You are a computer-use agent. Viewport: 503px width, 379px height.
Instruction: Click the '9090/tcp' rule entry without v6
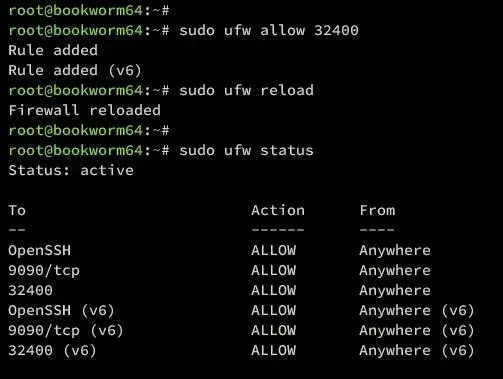point(44,270)
